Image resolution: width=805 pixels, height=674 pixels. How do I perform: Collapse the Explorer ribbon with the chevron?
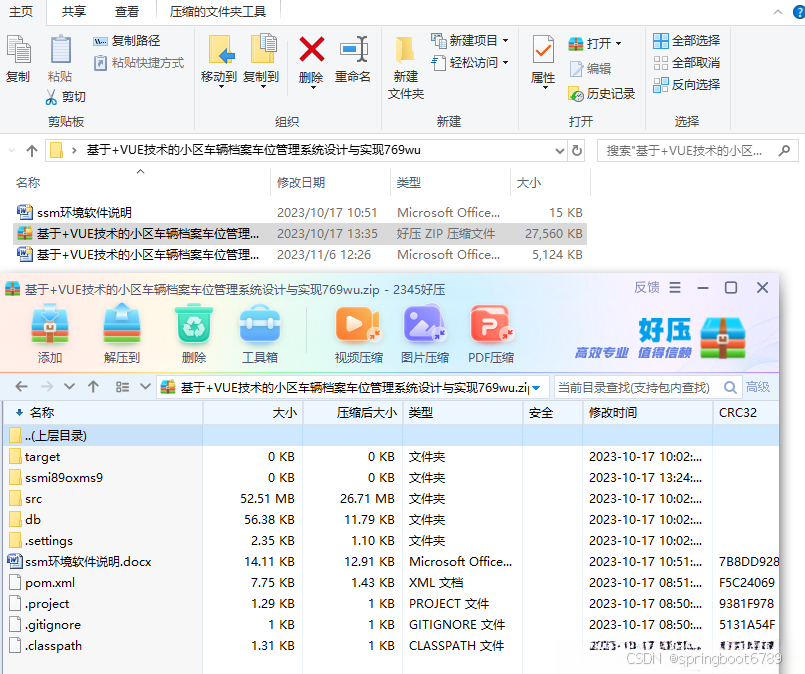coord(778,12)
